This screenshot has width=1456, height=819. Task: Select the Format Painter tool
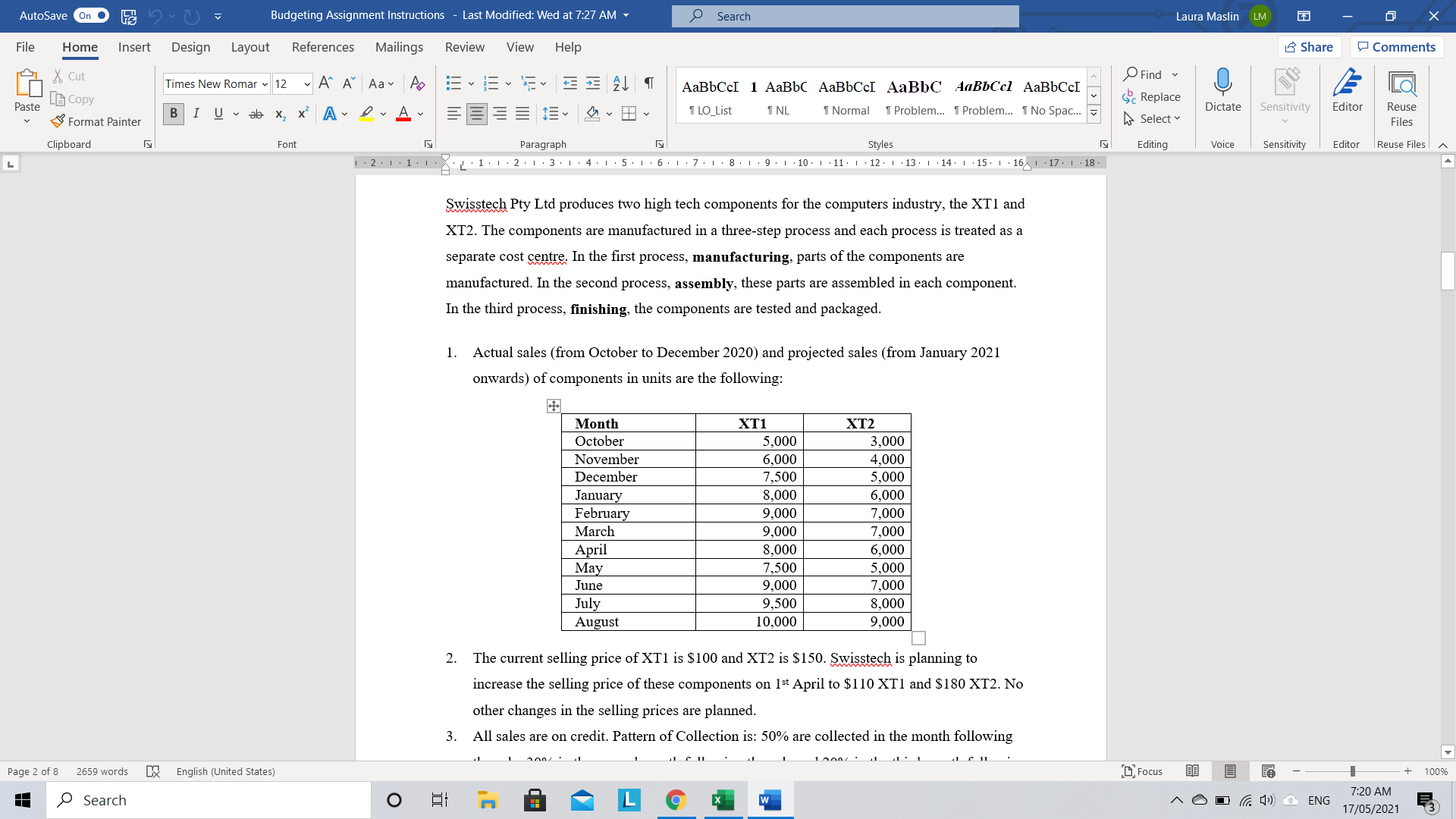click(x=96, y=121)
